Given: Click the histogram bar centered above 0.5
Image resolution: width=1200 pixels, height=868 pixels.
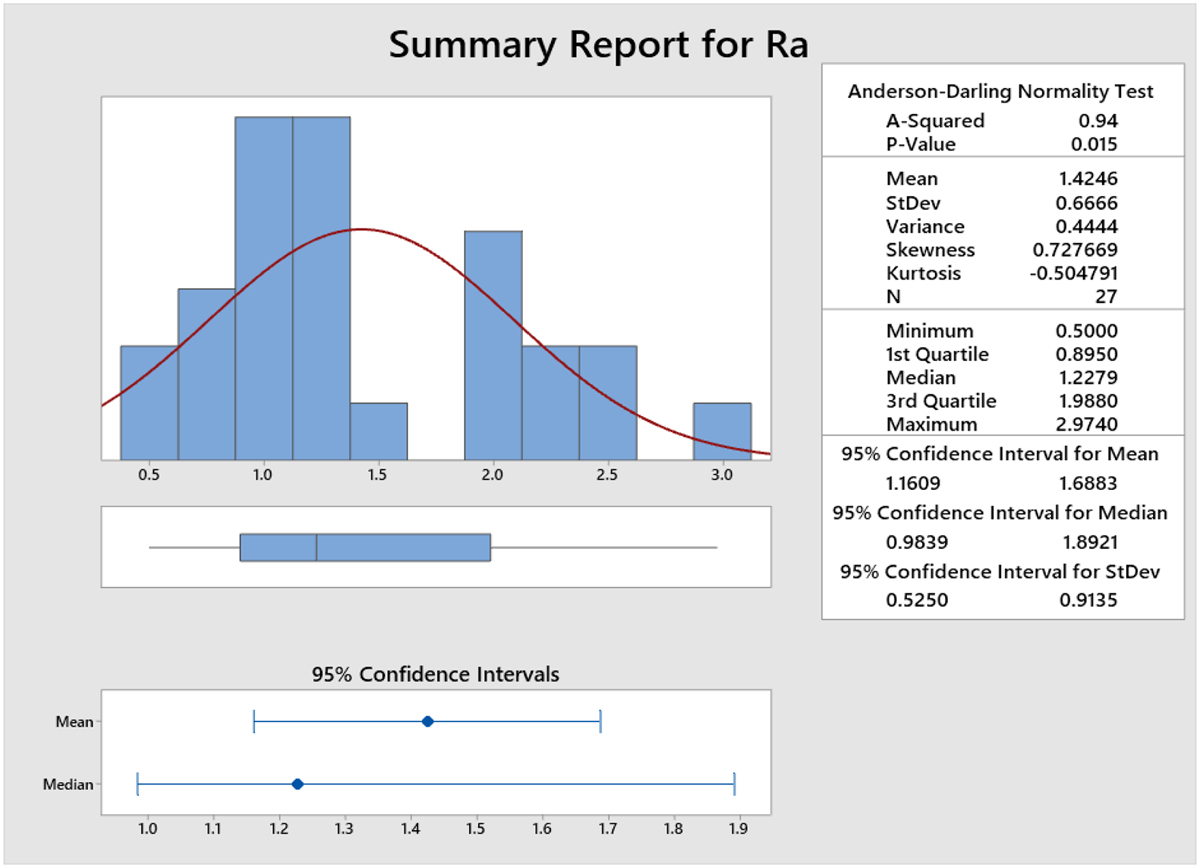Looking at the screenshot, I should [149, 402].
